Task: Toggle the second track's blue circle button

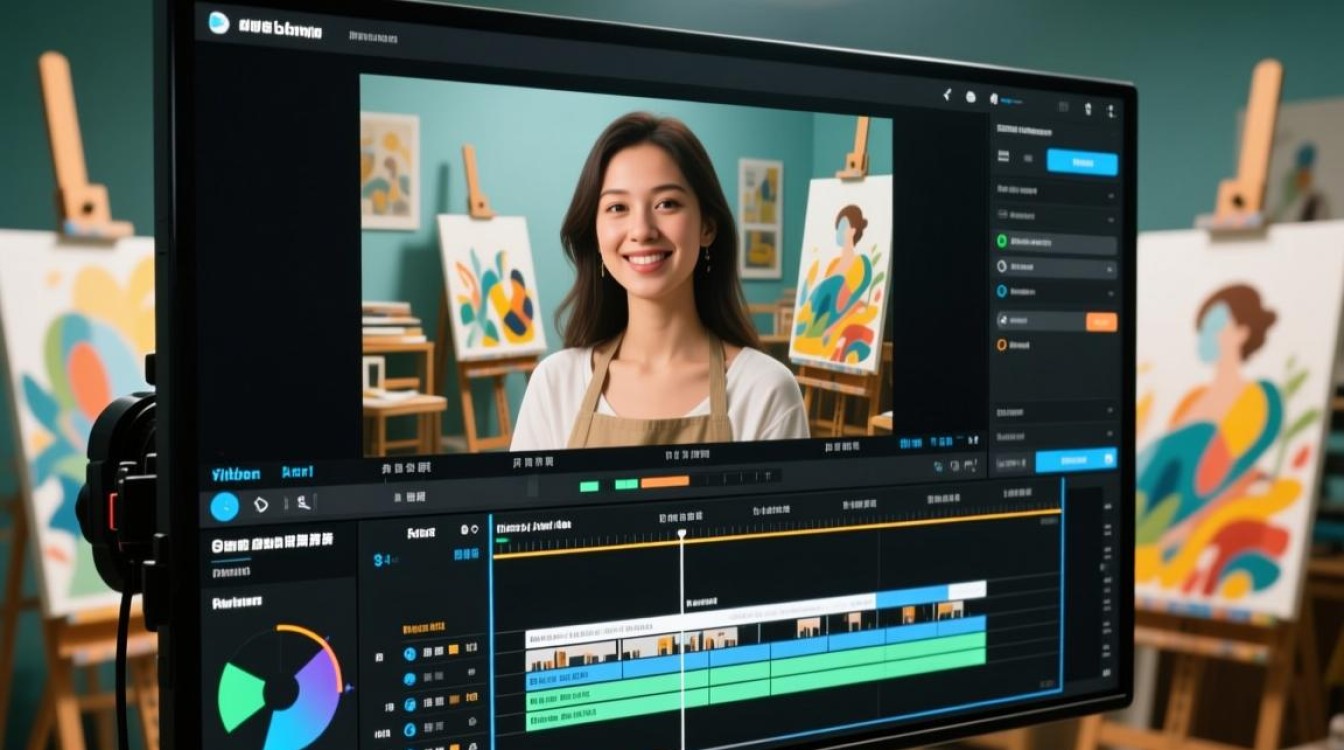Action: click(x=409, y=678)
